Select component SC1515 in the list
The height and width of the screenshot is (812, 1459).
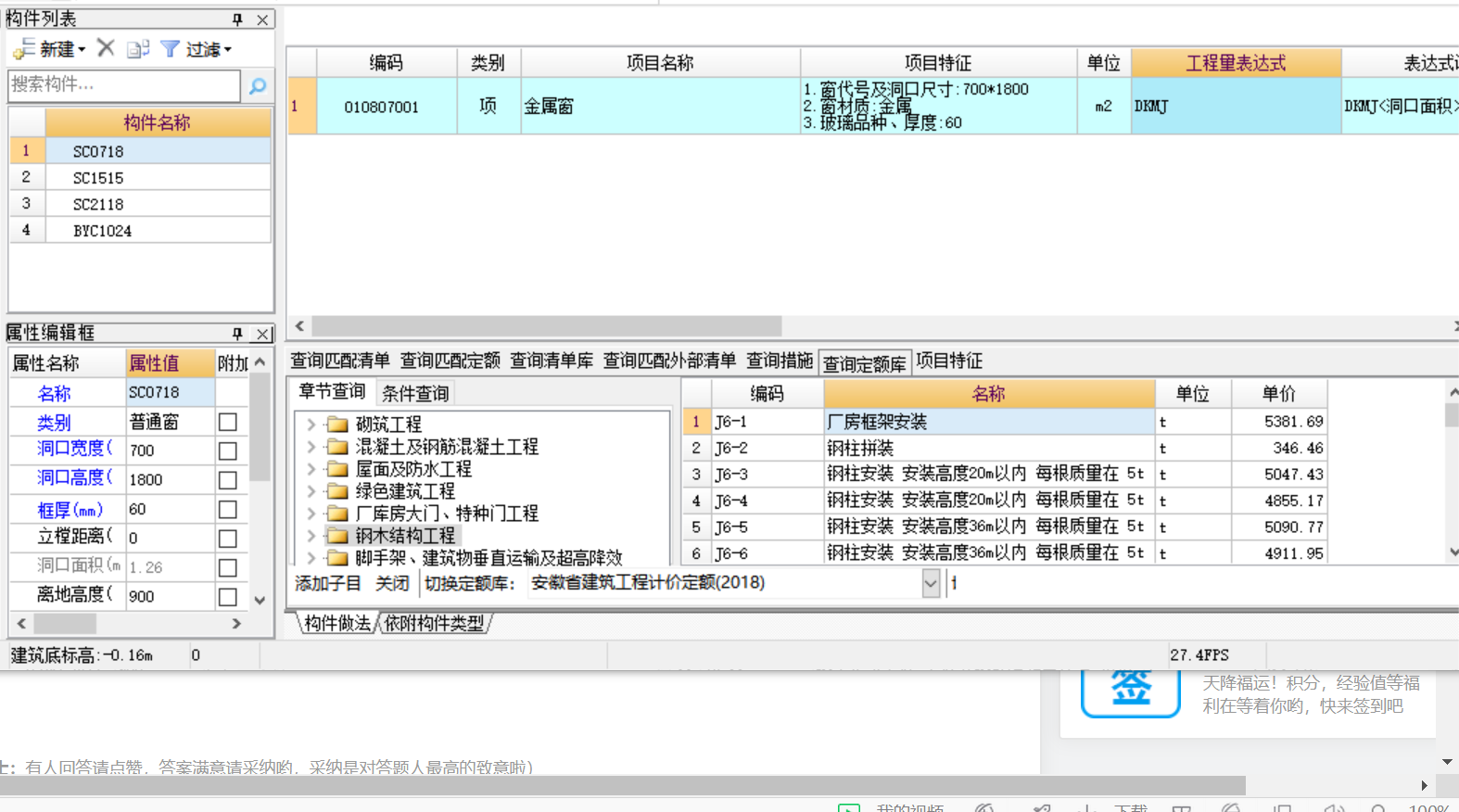click(158, 178)
